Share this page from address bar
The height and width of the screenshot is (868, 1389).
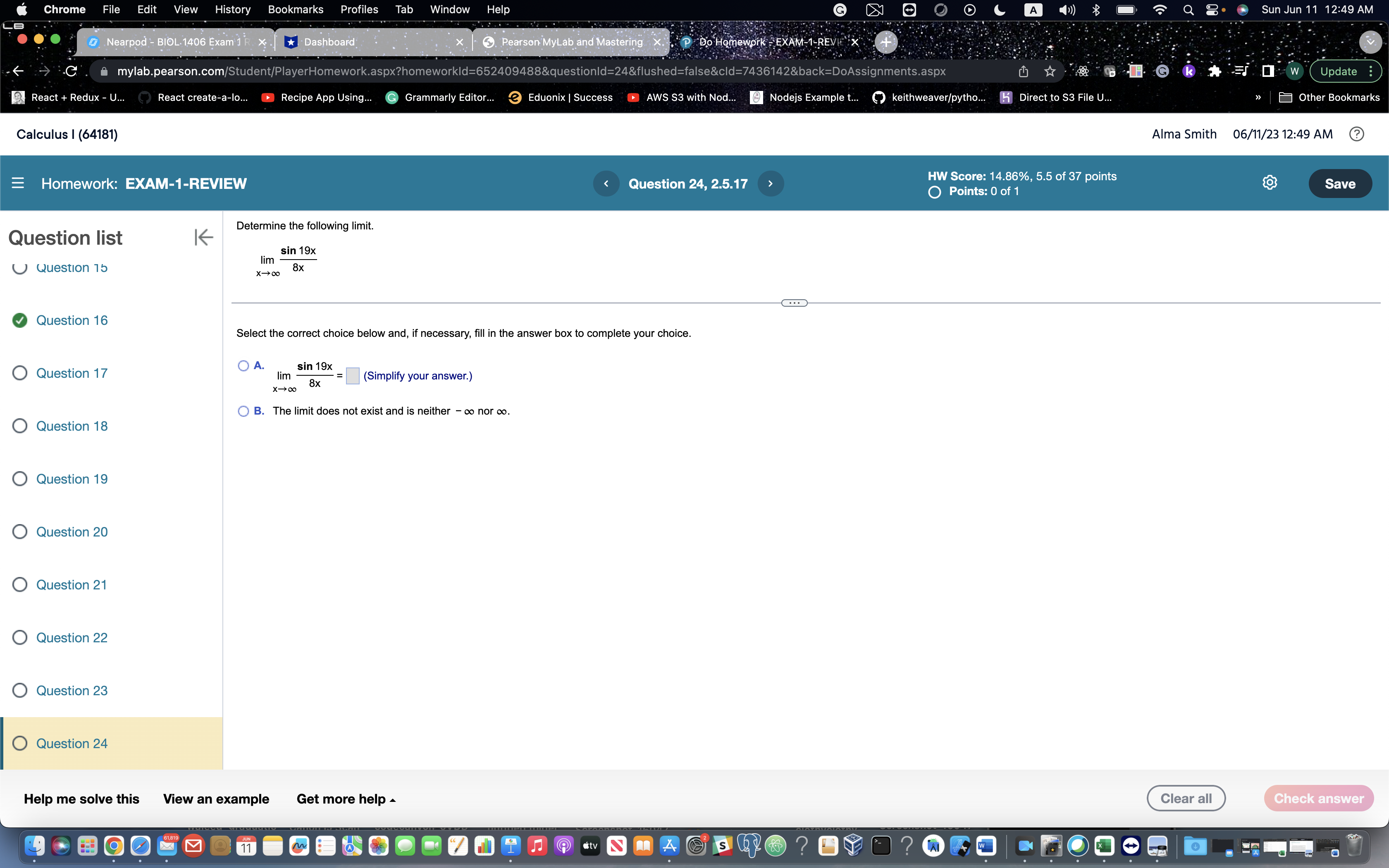click(x=1024, y=71)
